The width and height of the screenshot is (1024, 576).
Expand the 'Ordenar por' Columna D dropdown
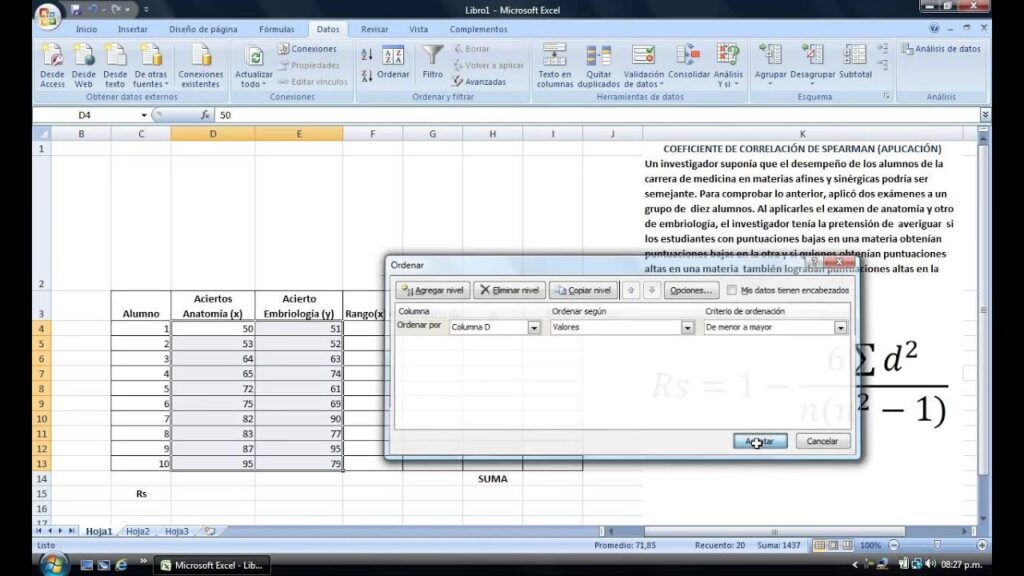pos(534,327)
